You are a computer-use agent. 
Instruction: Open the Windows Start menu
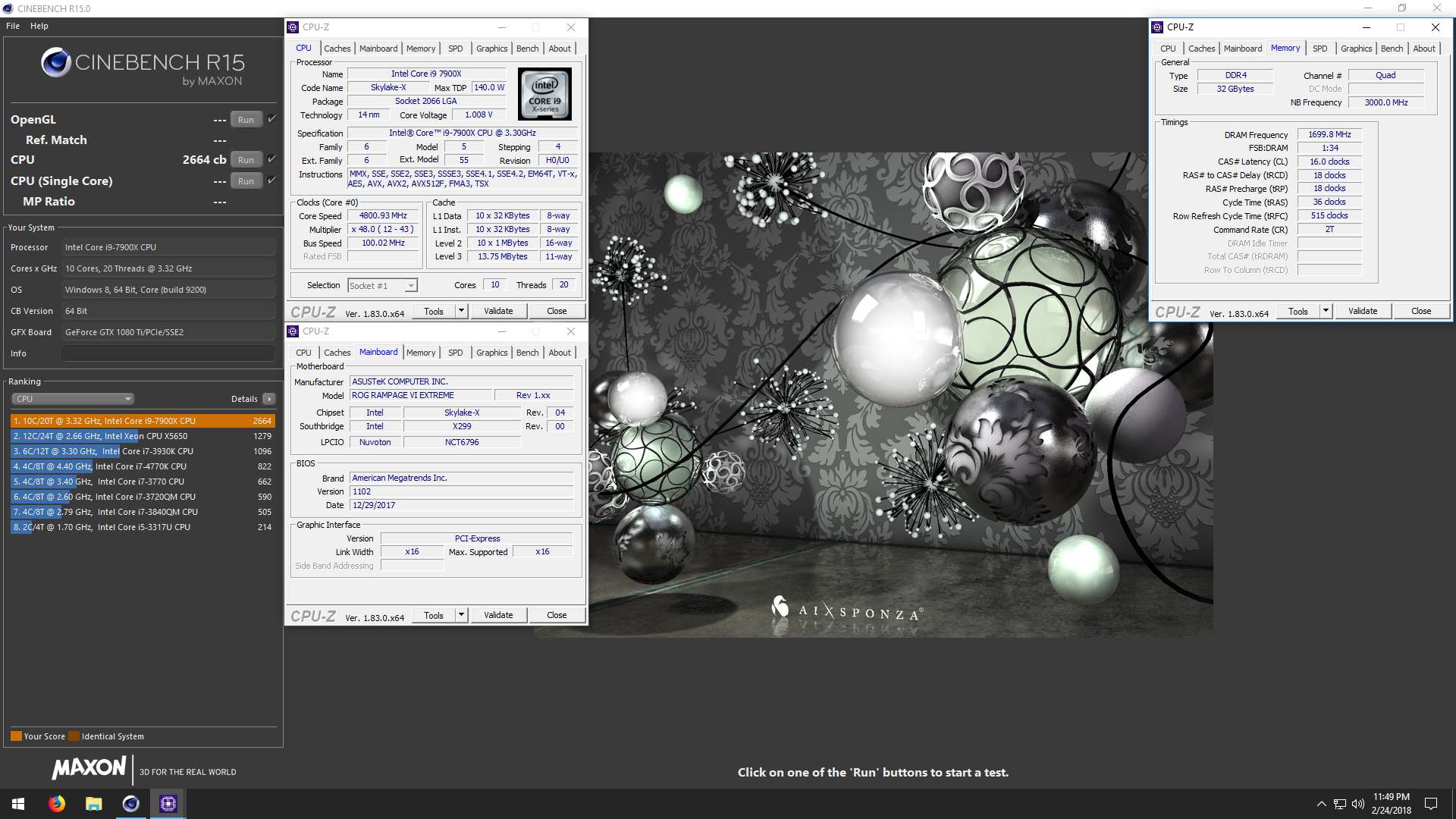pyautogui.click(x=18, y=803)
